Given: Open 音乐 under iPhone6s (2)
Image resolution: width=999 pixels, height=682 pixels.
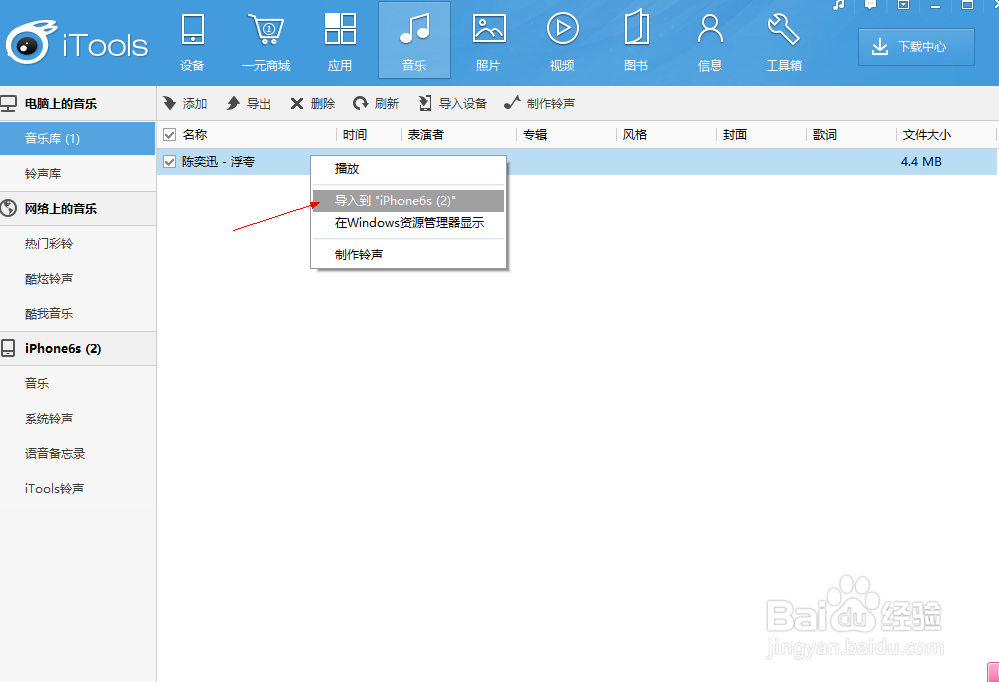Looking at the screenshot, I should coord(78,383).
